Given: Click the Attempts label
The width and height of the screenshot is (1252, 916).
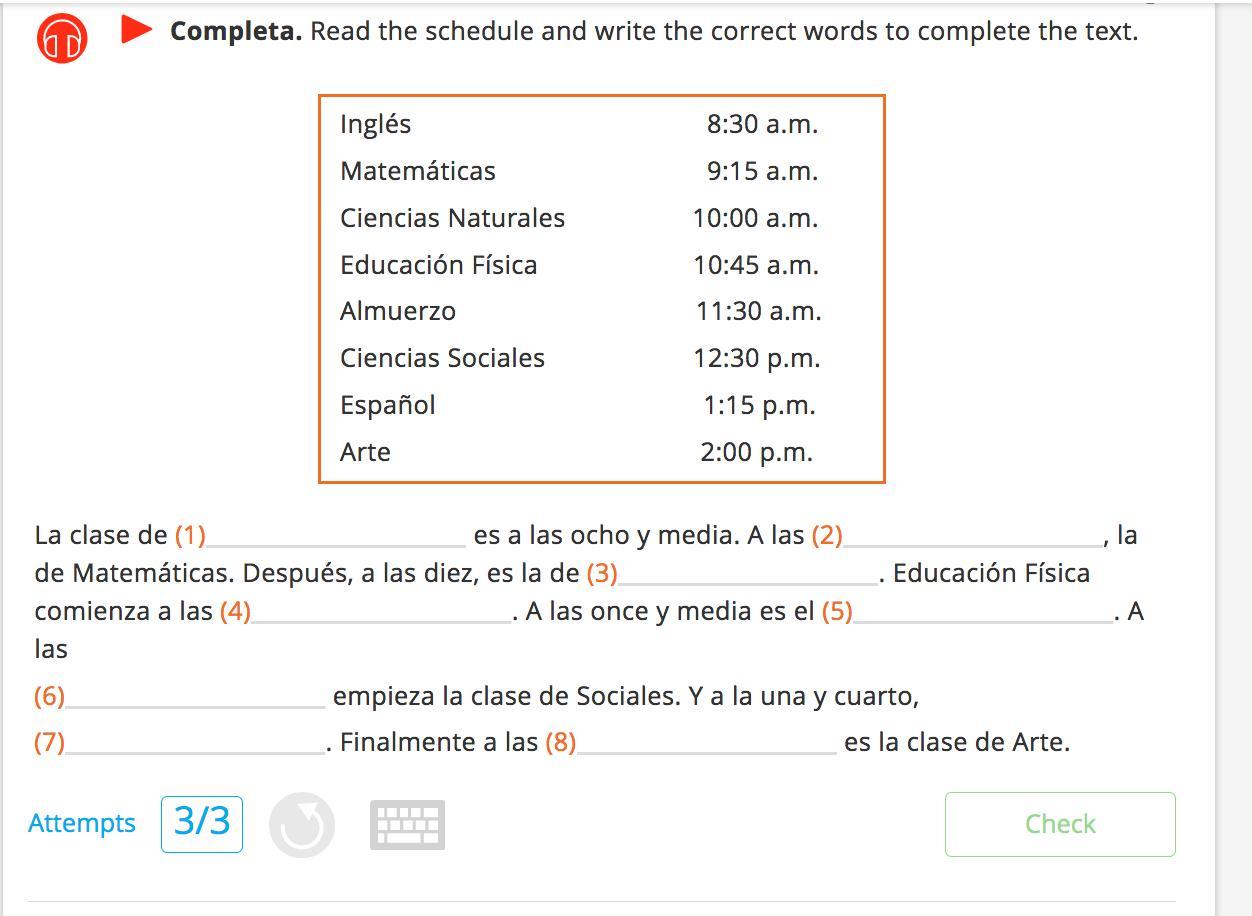Looking at the screenshot, I should pyautogui.click(x=82, y=823).
